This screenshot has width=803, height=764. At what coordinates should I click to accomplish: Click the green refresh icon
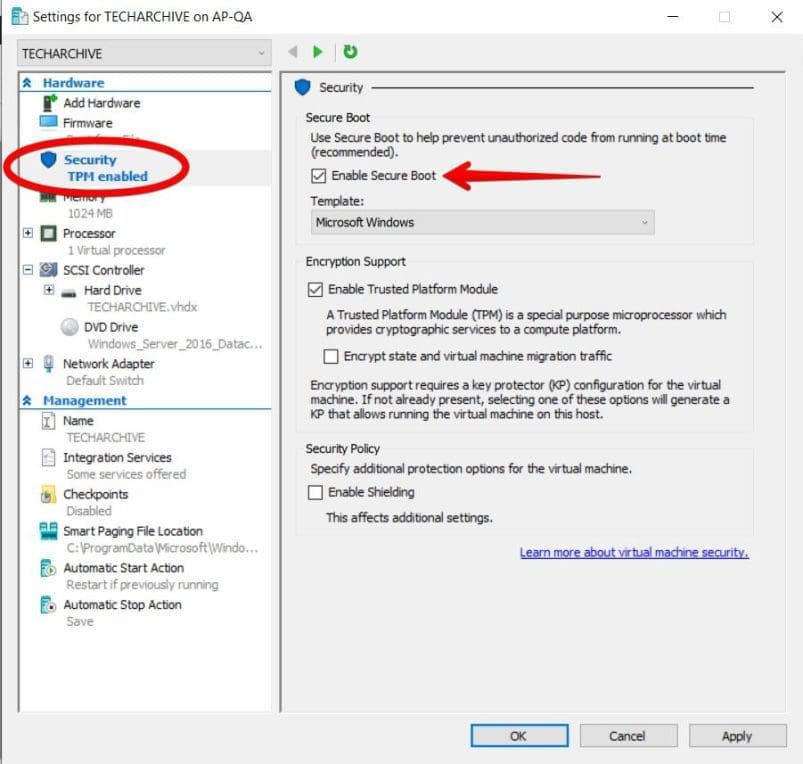pos(350,52)
